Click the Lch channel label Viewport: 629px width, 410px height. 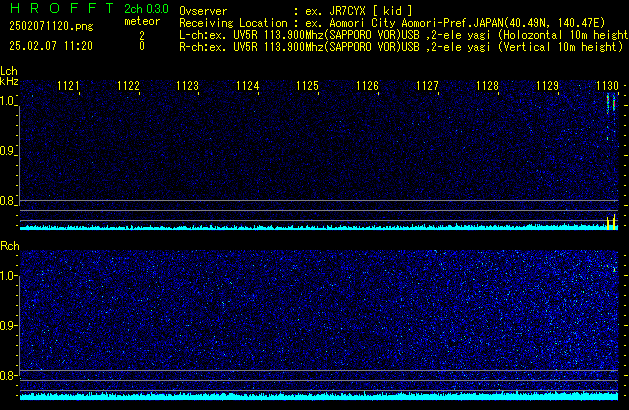9,71
